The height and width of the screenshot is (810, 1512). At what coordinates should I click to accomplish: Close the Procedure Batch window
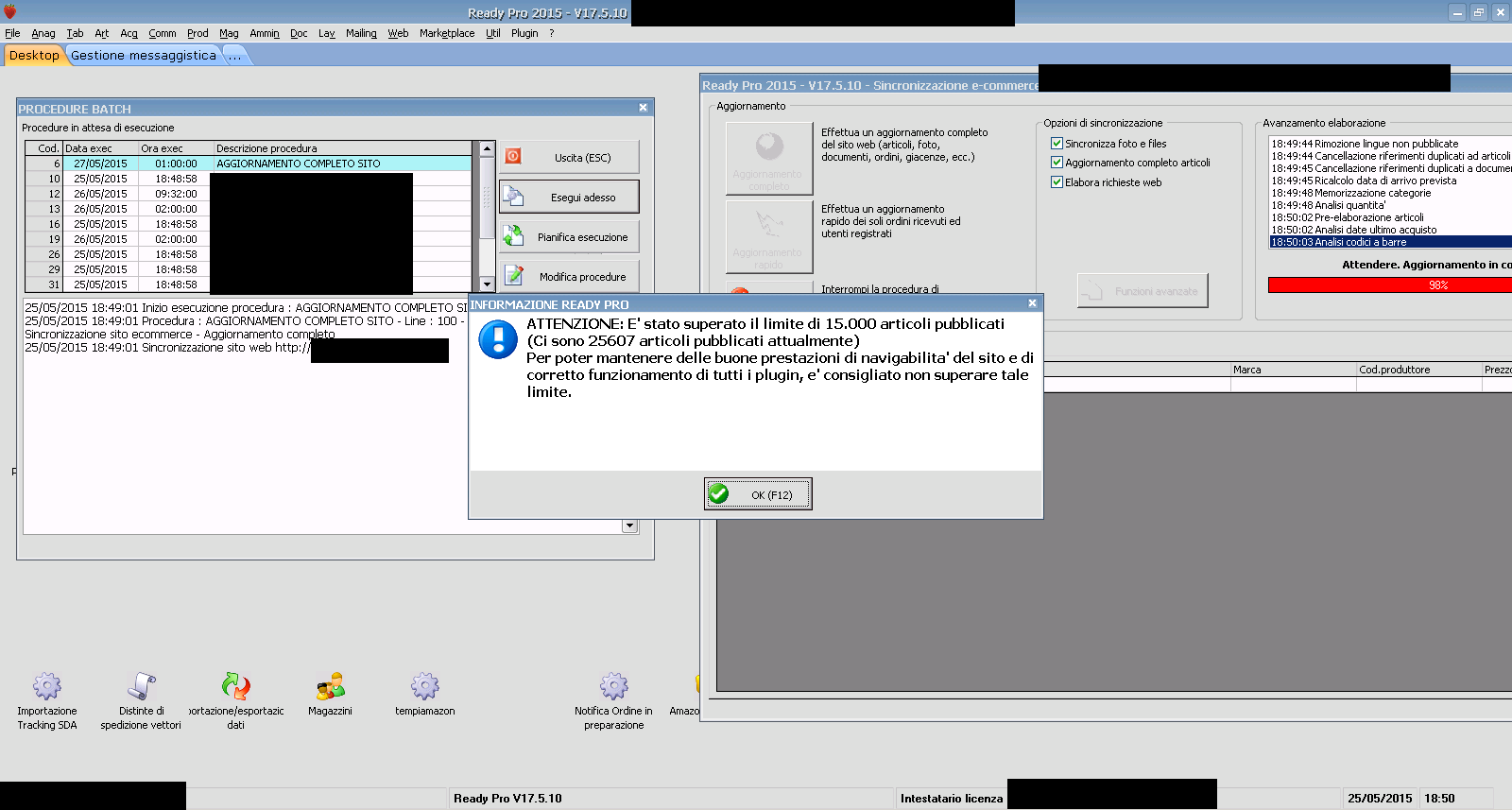coord(643,108)
